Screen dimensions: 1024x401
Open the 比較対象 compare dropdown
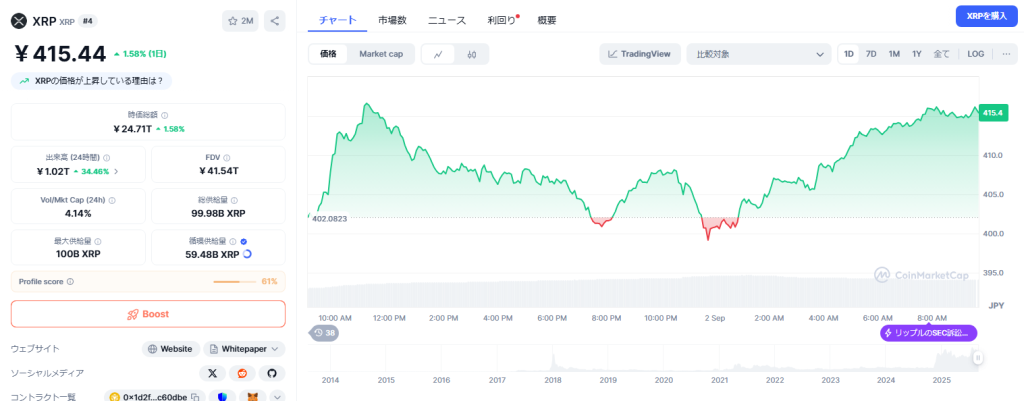[x=760, y=54]
